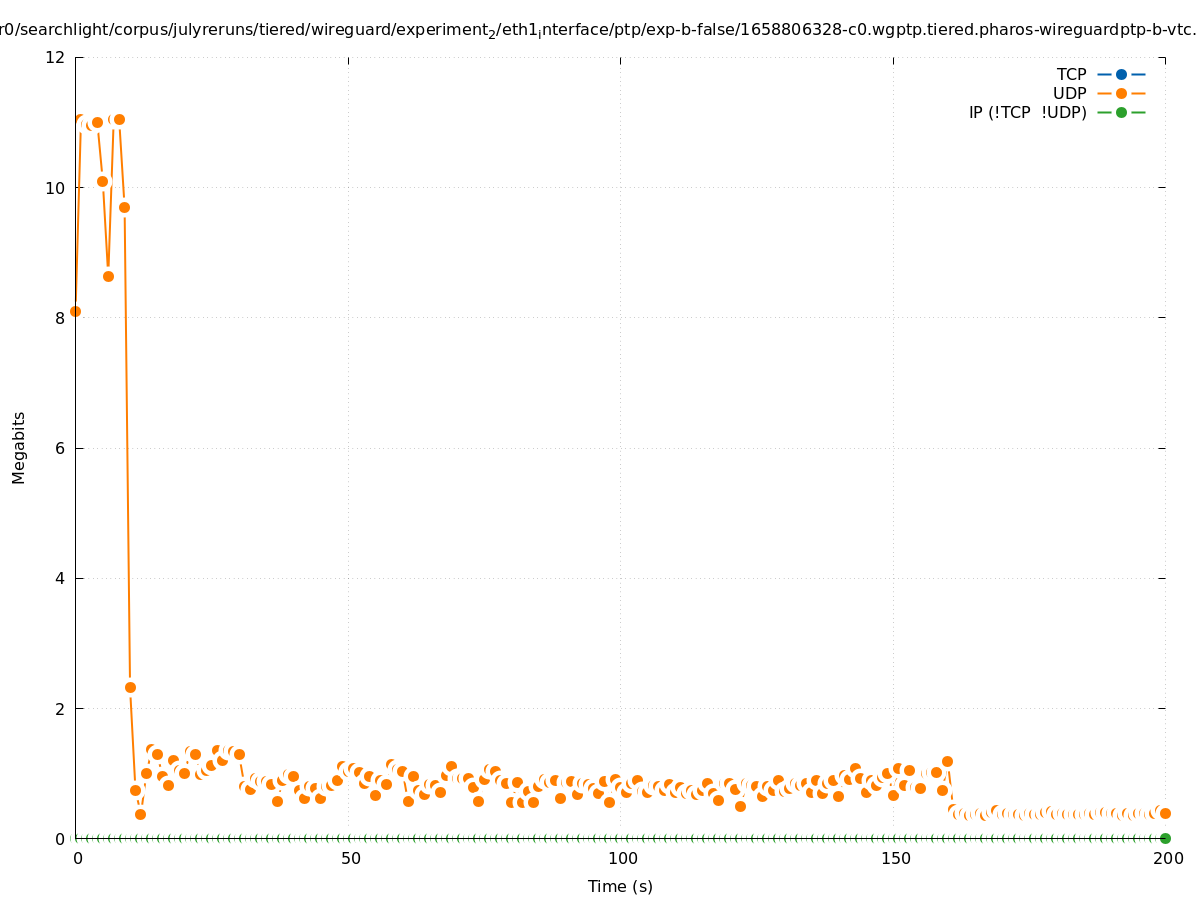Click the UDP point at 10.1 Megabits

click(102, 181)
